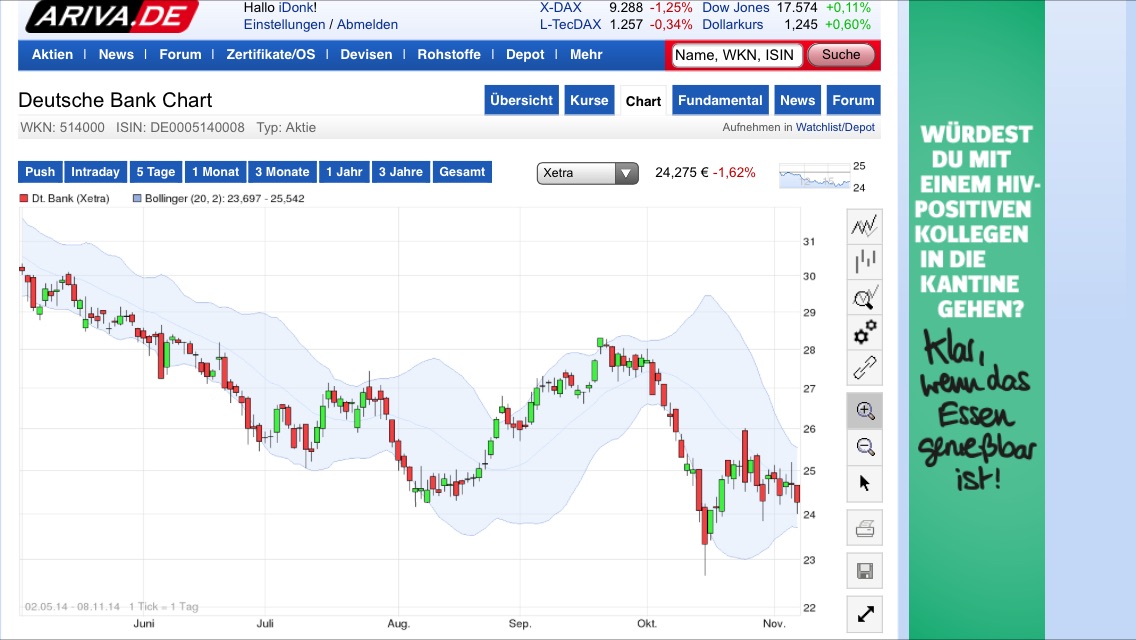The image size is (1136, 640).
Task: Expand chart to fullscreen
Action: tap(864, 614)
